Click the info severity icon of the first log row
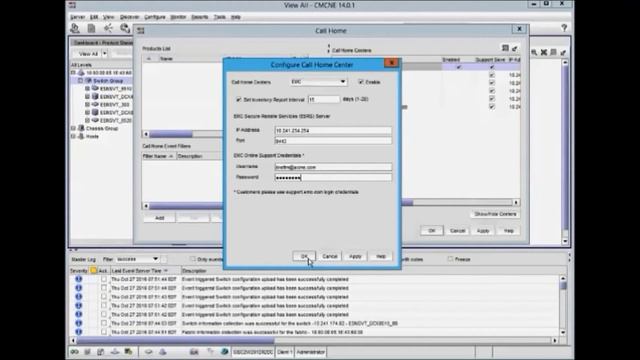 78,279
